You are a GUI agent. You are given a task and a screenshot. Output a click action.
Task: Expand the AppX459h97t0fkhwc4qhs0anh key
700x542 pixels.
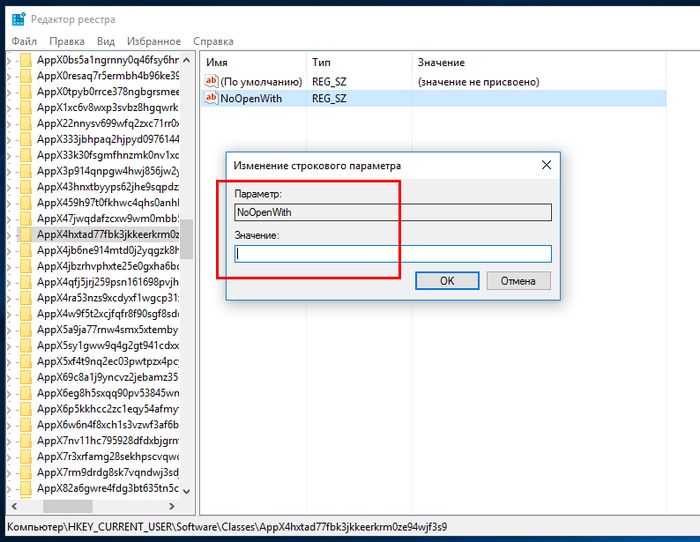click(9, 203)
